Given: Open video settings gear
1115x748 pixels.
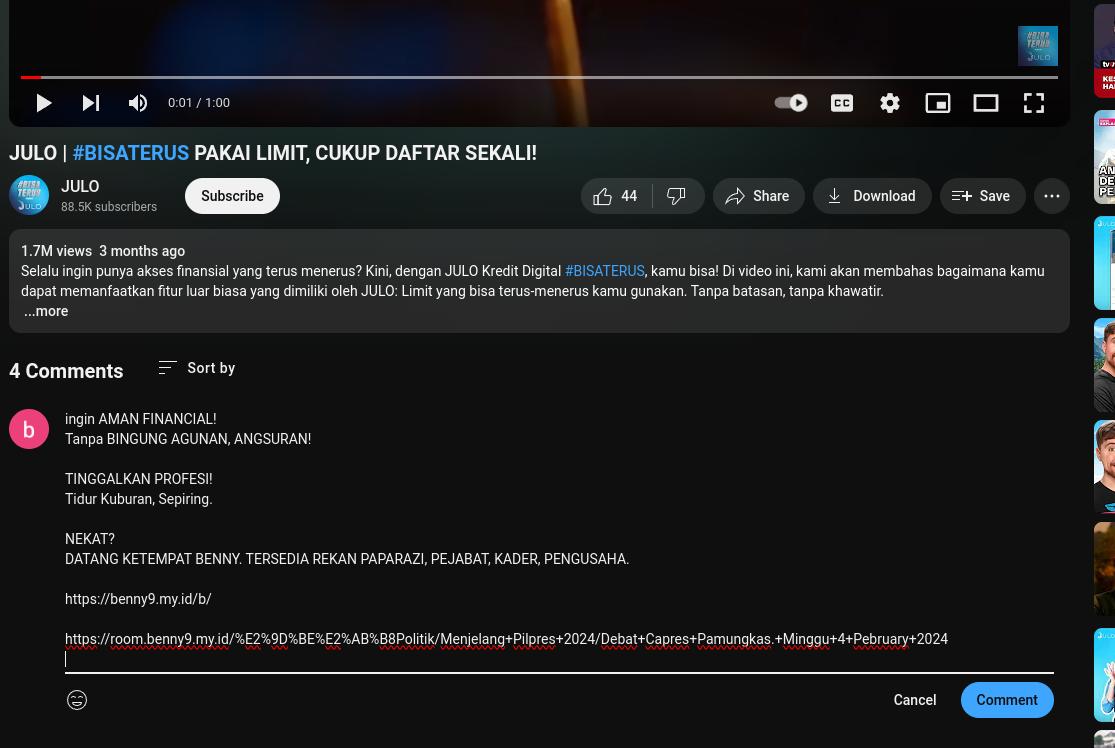Looking at the screenshot, I should point(890,103).
